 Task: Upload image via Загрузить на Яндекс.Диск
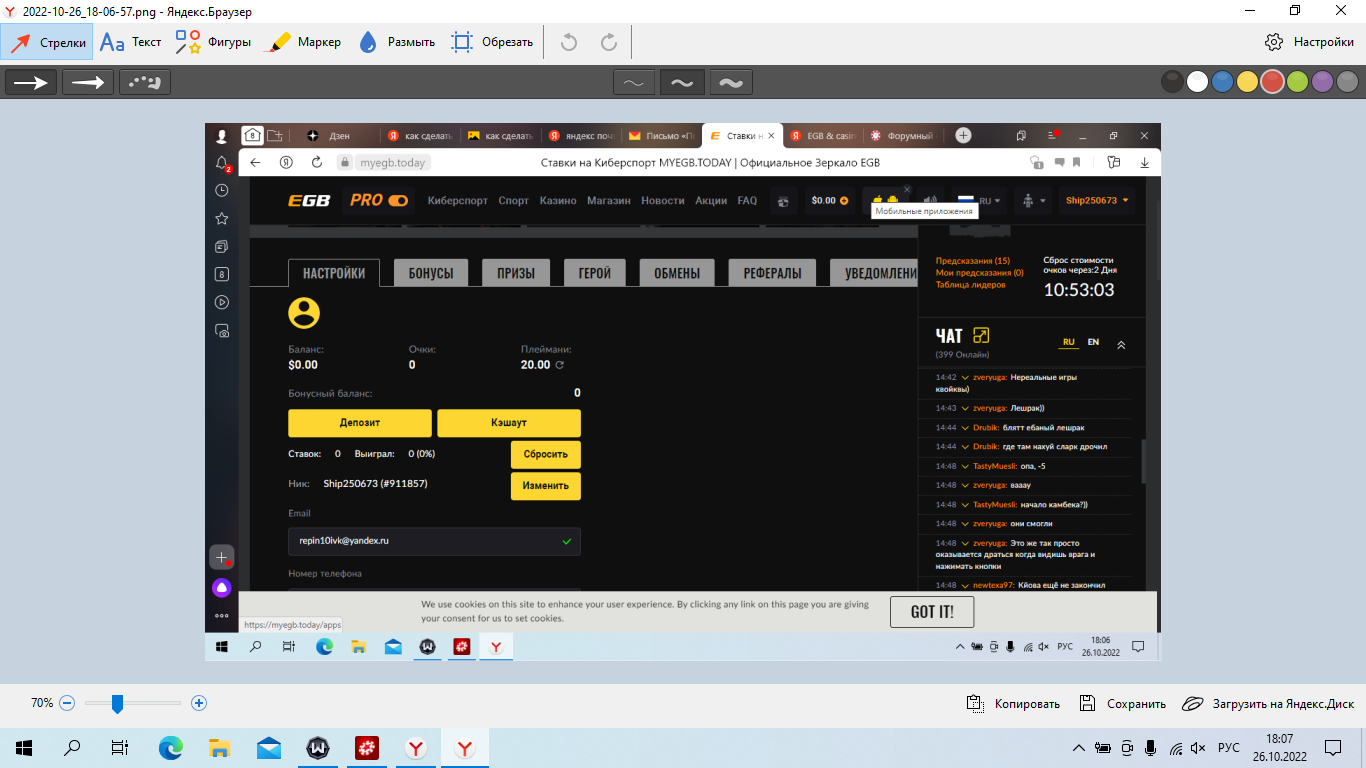(1267, 704)
